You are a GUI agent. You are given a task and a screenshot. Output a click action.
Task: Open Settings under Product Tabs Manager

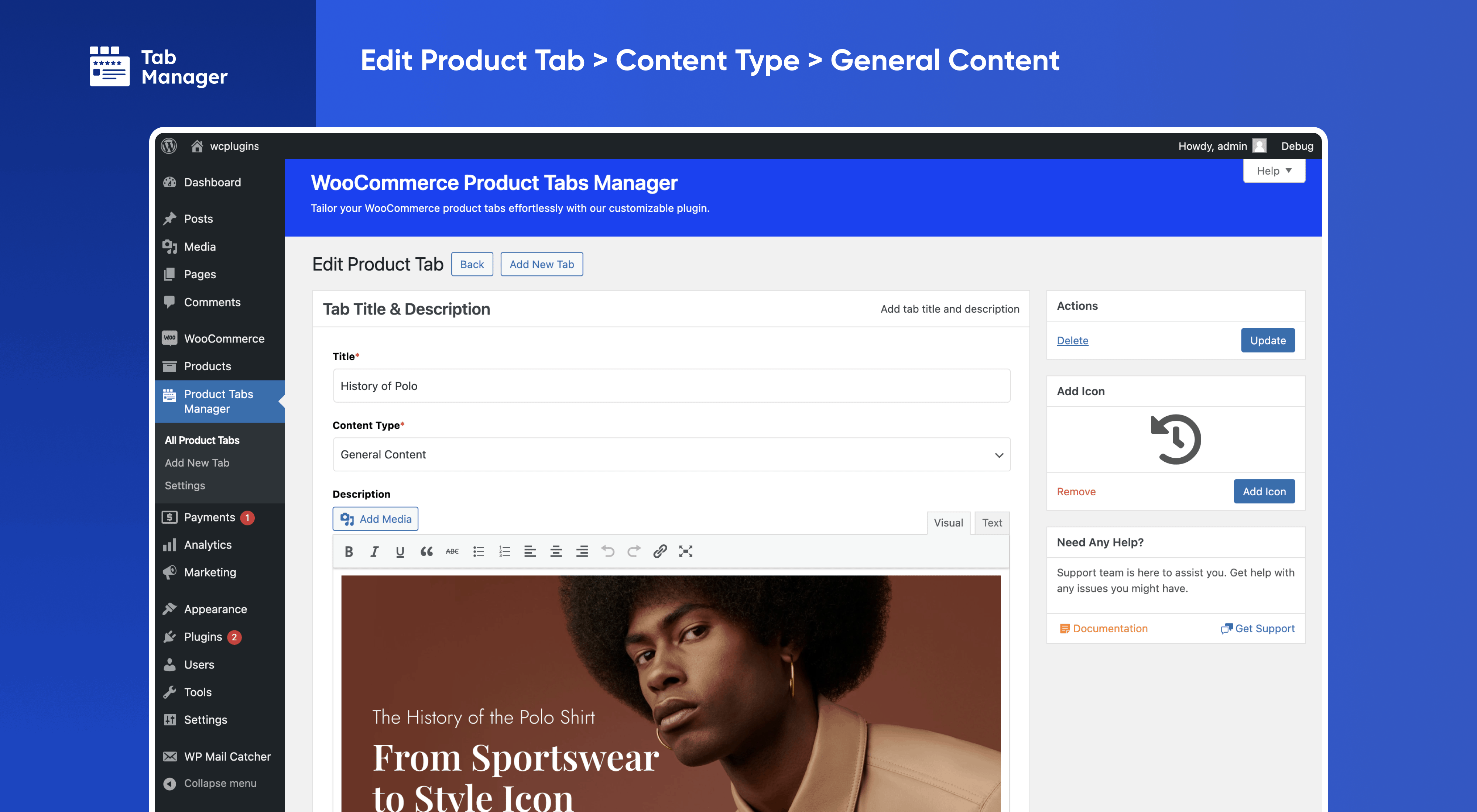point(185,485)
